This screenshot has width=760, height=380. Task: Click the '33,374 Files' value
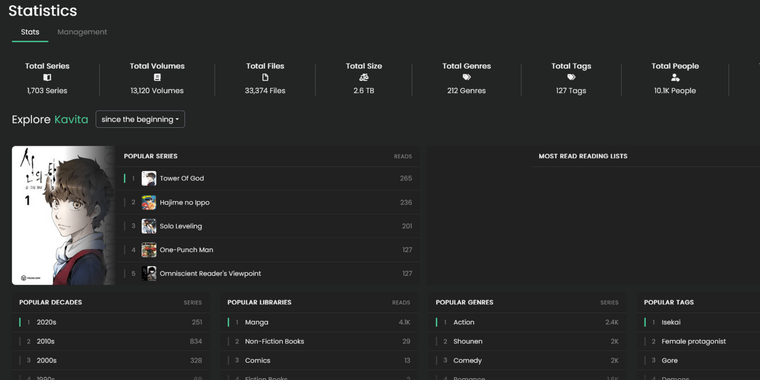[x=265, y=91]
